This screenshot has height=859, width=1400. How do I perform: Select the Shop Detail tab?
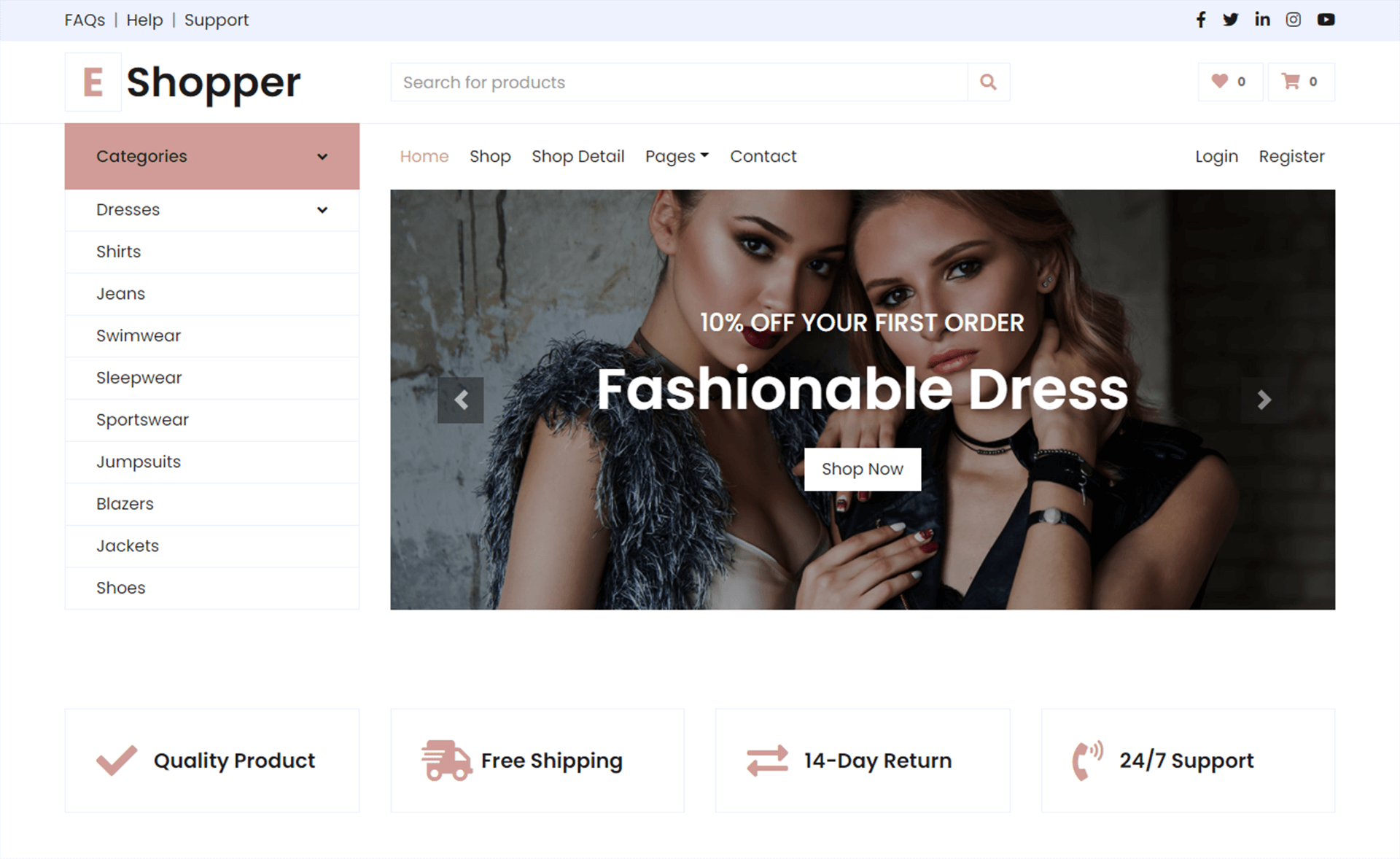click(x=578, y=155)
